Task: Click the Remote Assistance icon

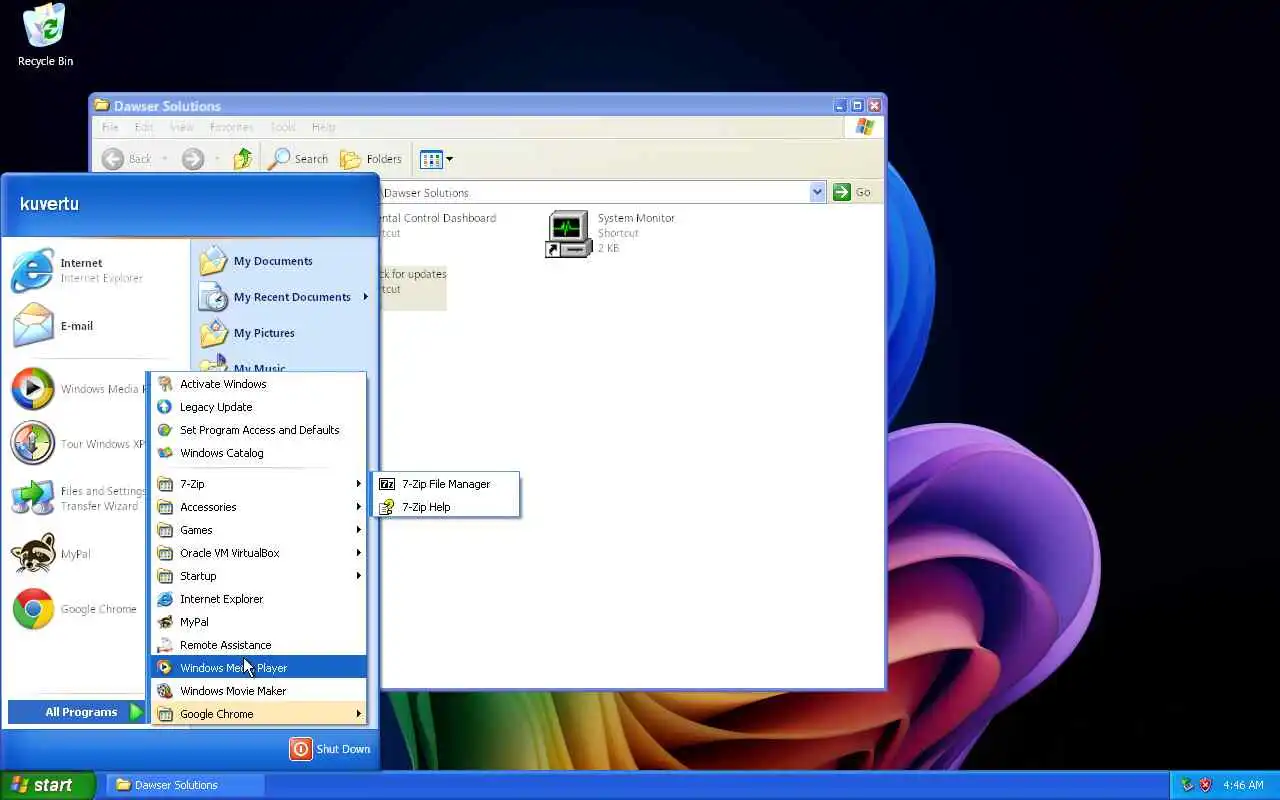Action: (165, 645)
